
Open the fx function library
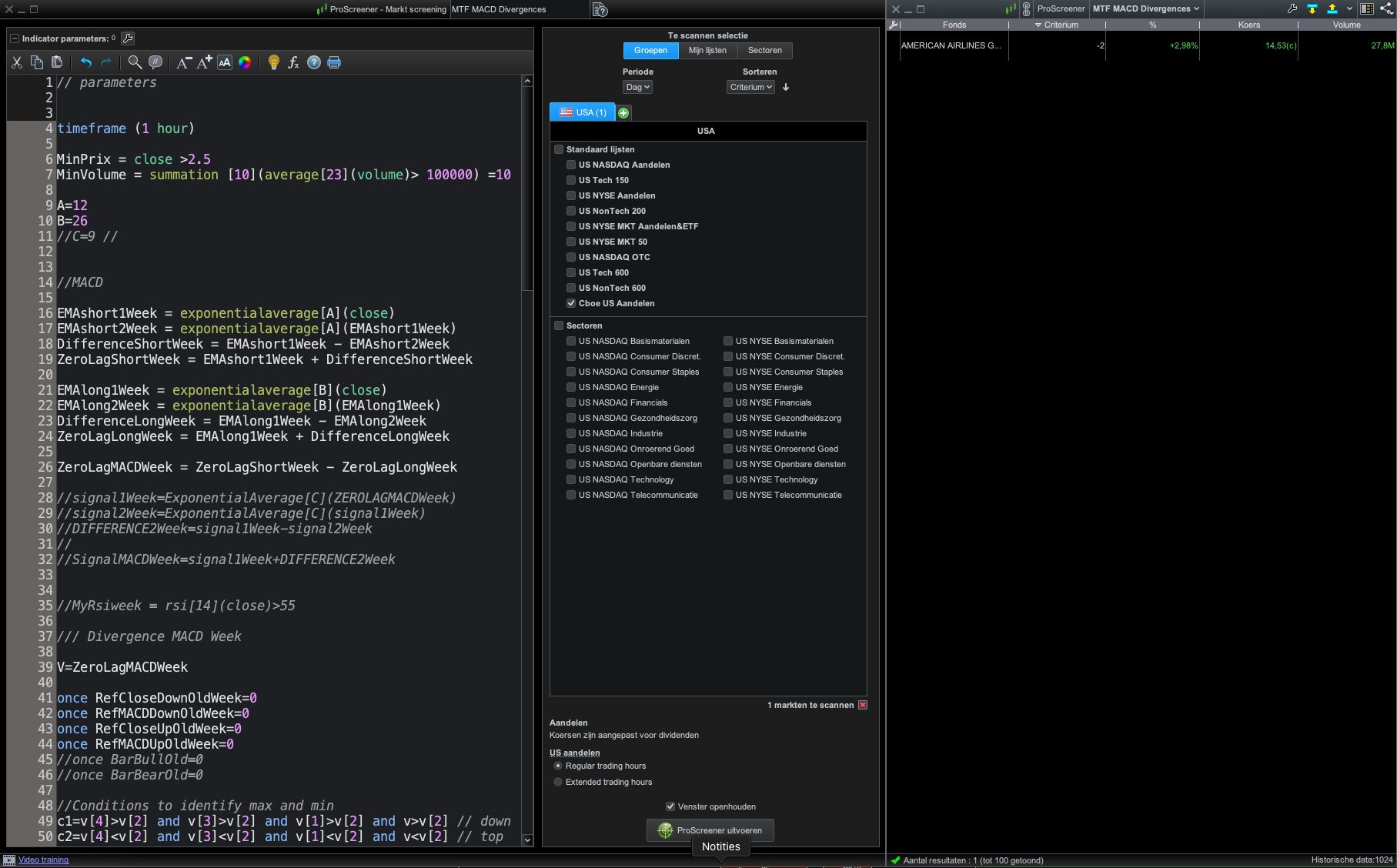293,62
